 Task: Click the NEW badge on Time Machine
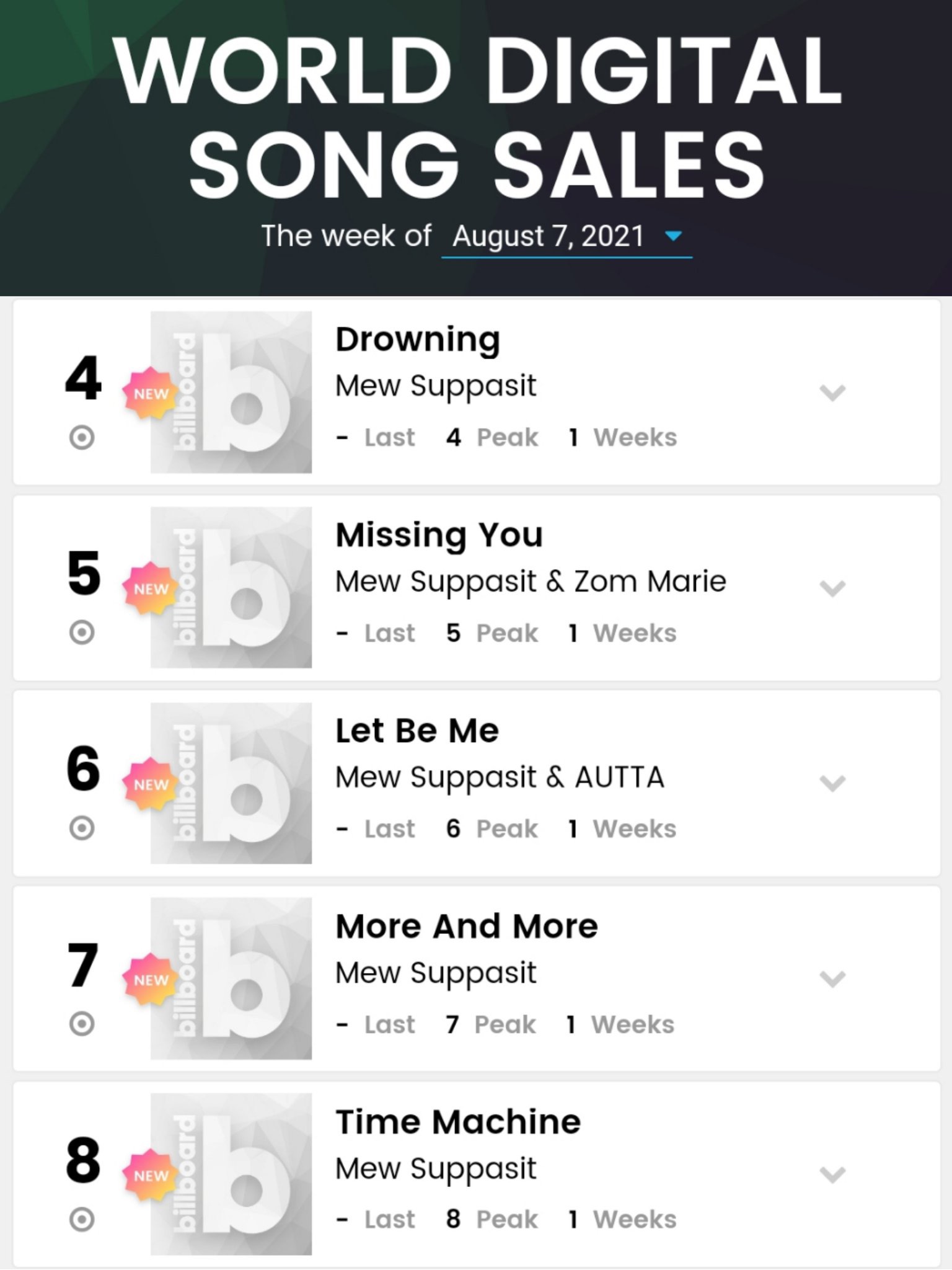point(150,1175)
